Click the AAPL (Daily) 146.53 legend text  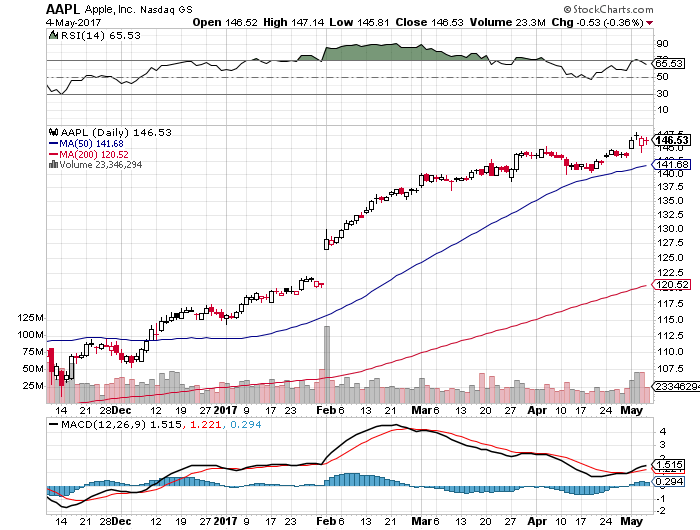tap(116, 133)
